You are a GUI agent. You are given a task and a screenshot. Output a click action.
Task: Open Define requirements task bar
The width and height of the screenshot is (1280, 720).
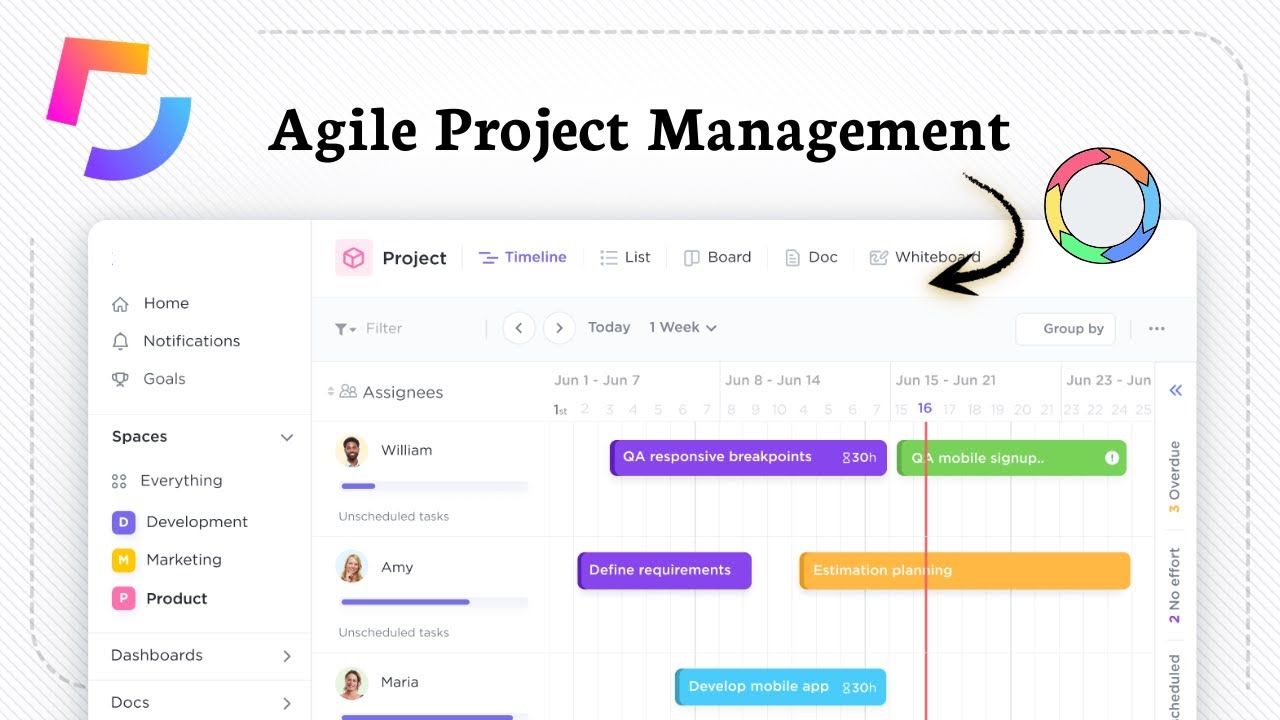(664, 571)
